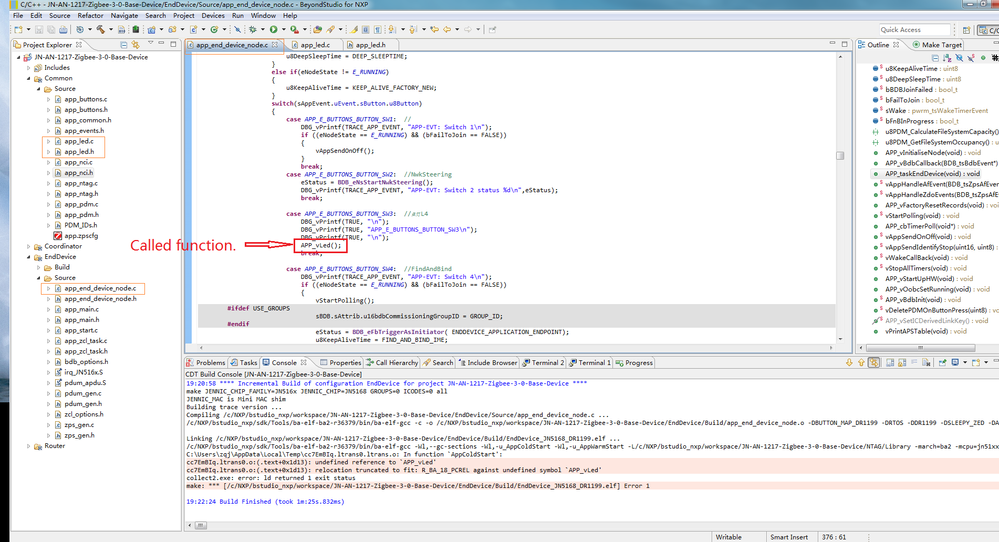Image resolution: width=999 pixels, height=542 pixels.
Task: Collapse All in Project Explorer toolbar
Action: point(124,45)
